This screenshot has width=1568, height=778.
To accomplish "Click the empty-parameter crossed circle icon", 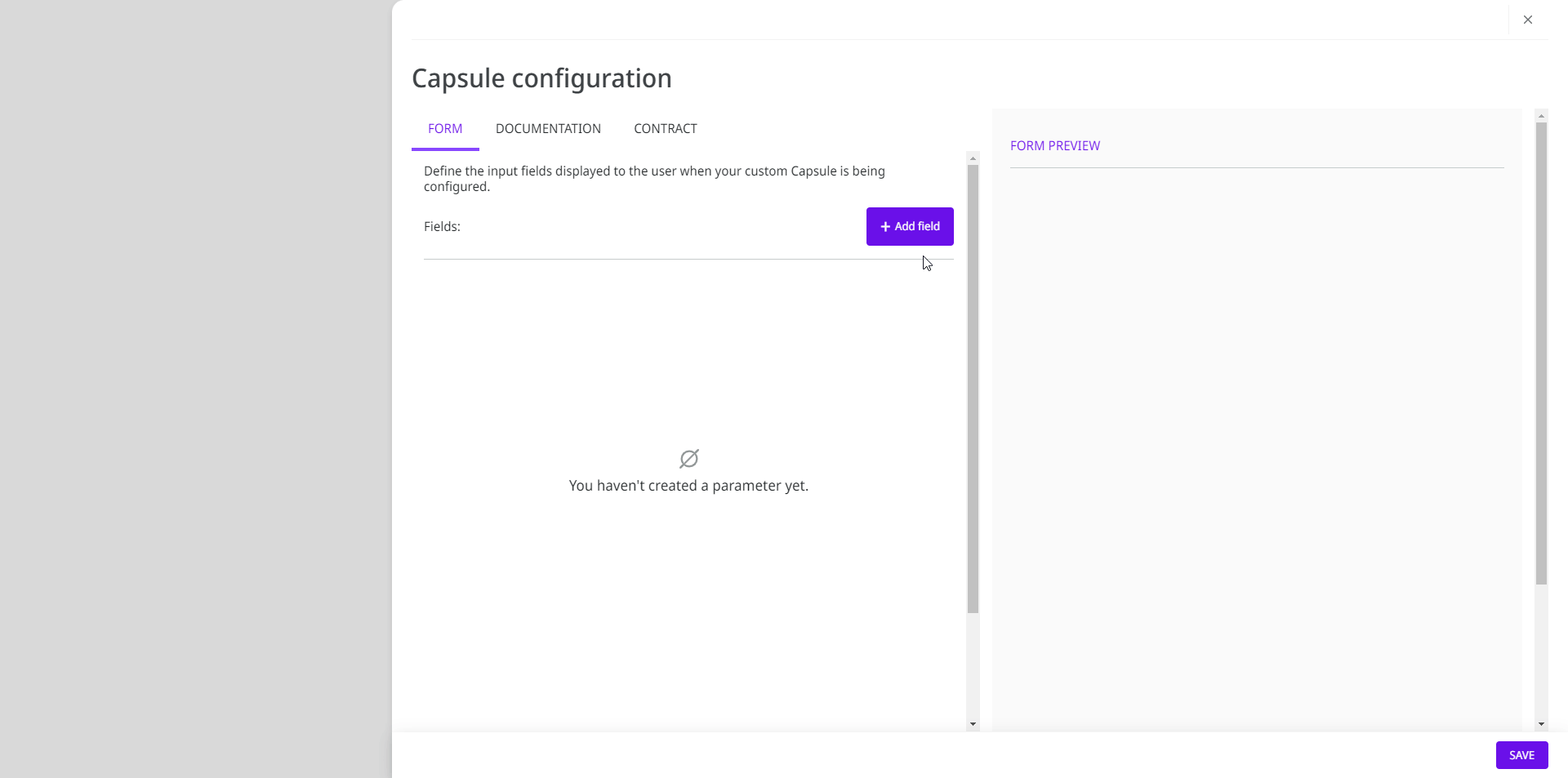I will point(688,459).
